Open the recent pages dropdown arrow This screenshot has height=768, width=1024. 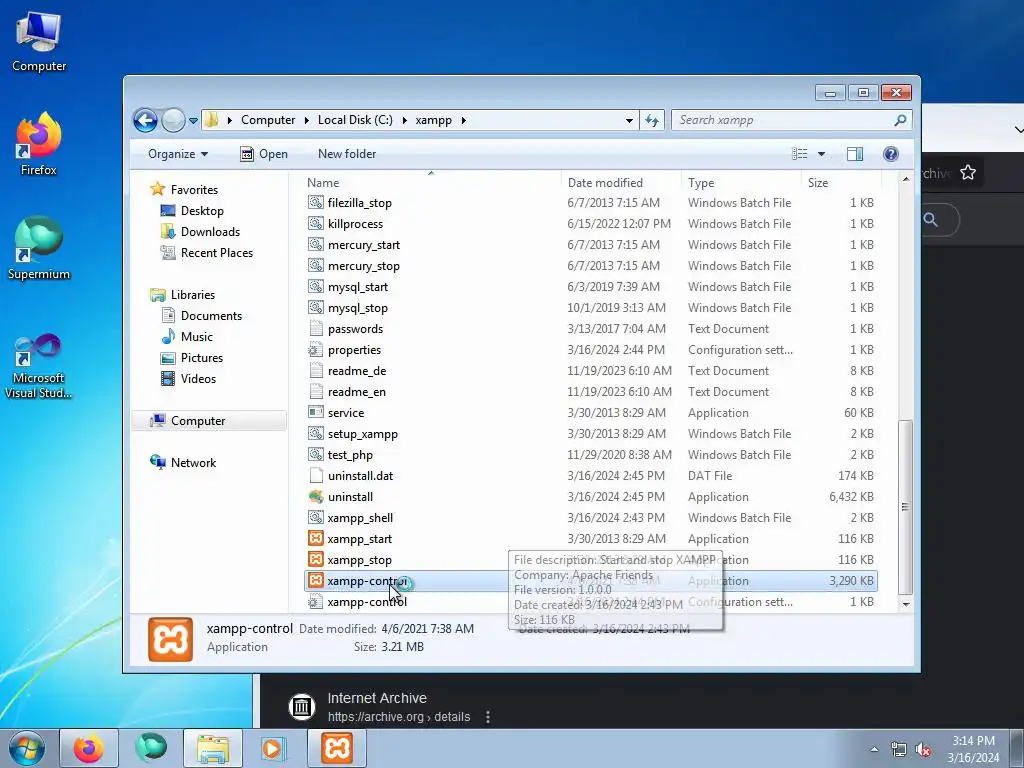click(x=193, y=121)
